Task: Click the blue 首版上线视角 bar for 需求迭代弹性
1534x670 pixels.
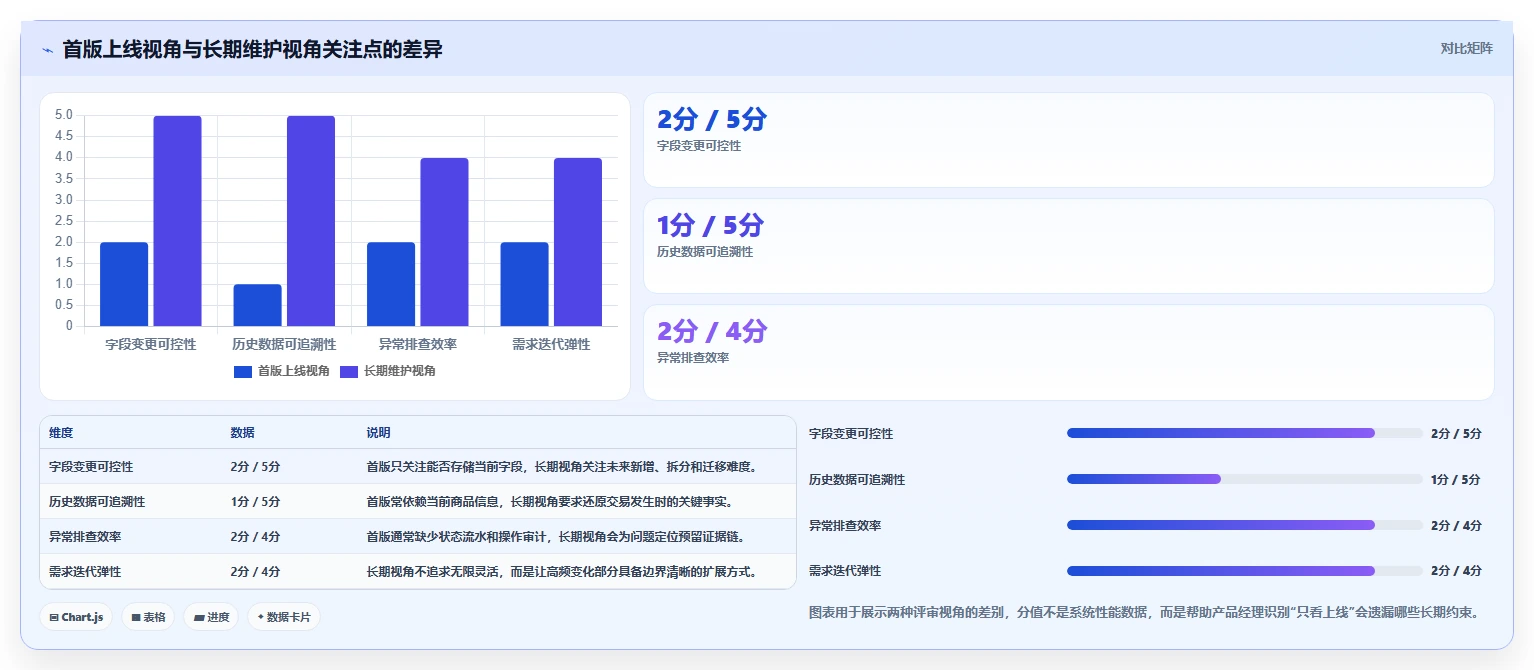Action: pyautogui.click(x=525, y=284)
